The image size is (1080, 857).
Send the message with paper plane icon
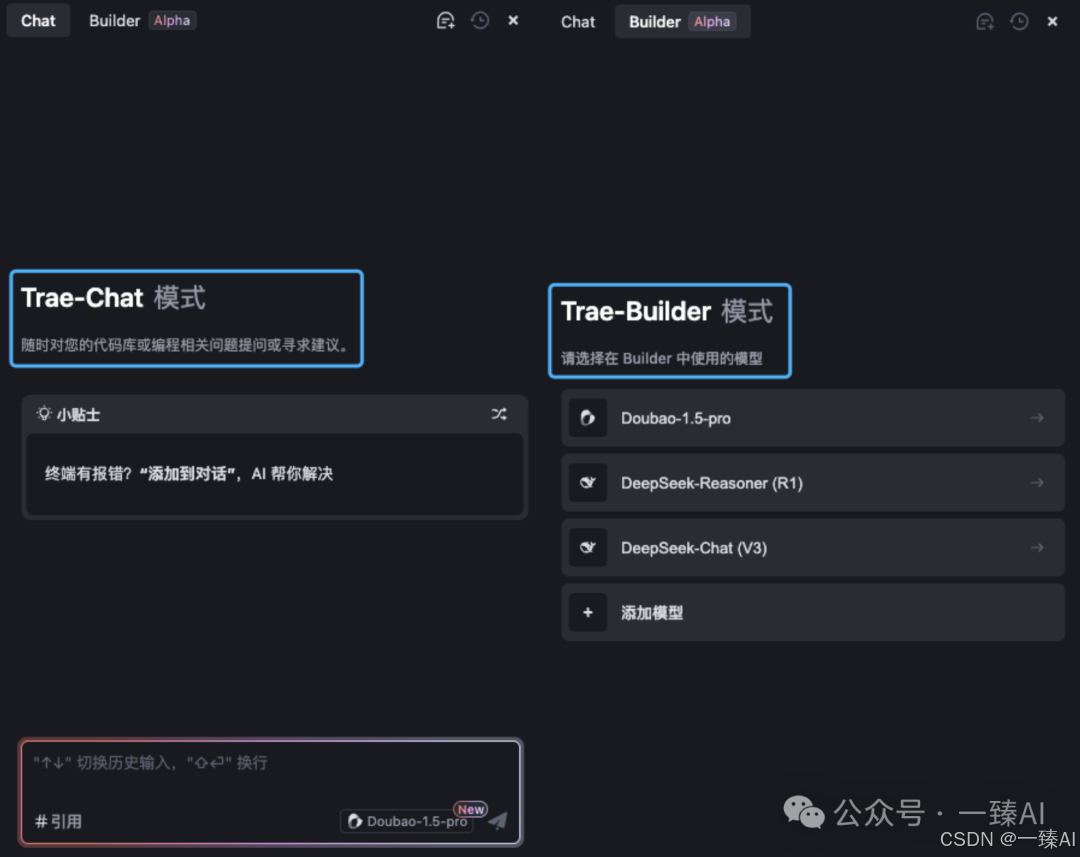pyautogui.click(x=498, y=820)
